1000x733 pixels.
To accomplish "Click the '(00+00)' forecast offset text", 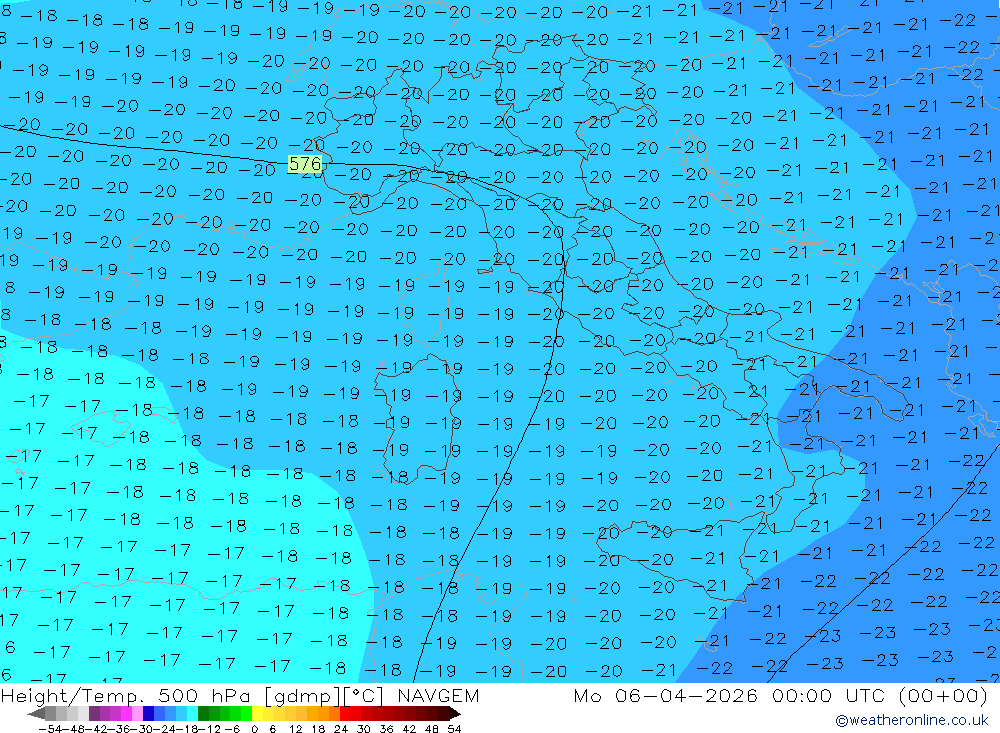I will [x=943, y=695].
